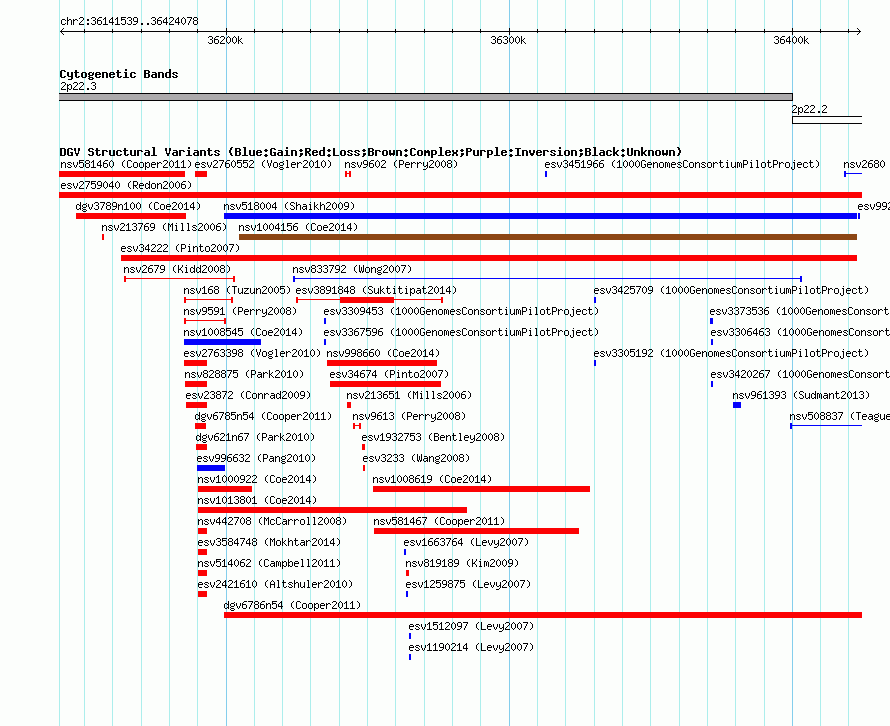Open the esv3305192 variant label

click(x=731, y=354)
